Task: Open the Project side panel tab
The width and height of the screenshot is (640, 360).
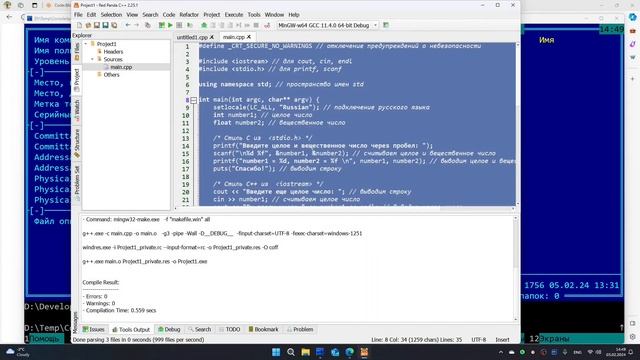Action: 77,80
